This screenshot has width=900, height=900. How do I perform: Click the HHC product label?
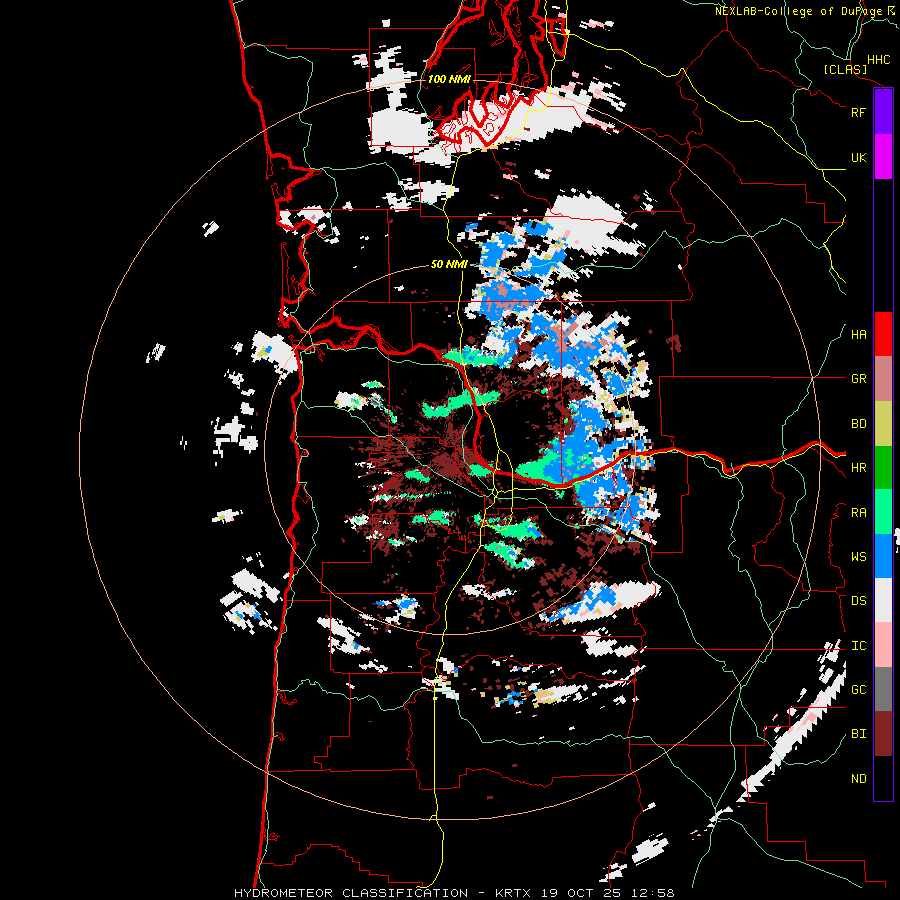click(x=878, y=60)
